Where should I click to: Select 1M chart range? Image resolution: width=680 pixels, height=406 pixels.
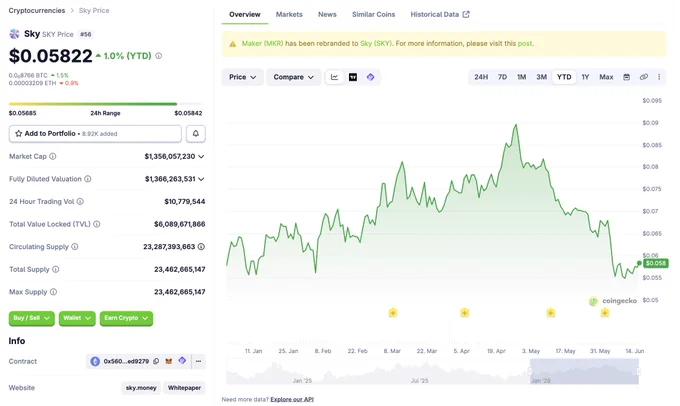pos(521,77)
